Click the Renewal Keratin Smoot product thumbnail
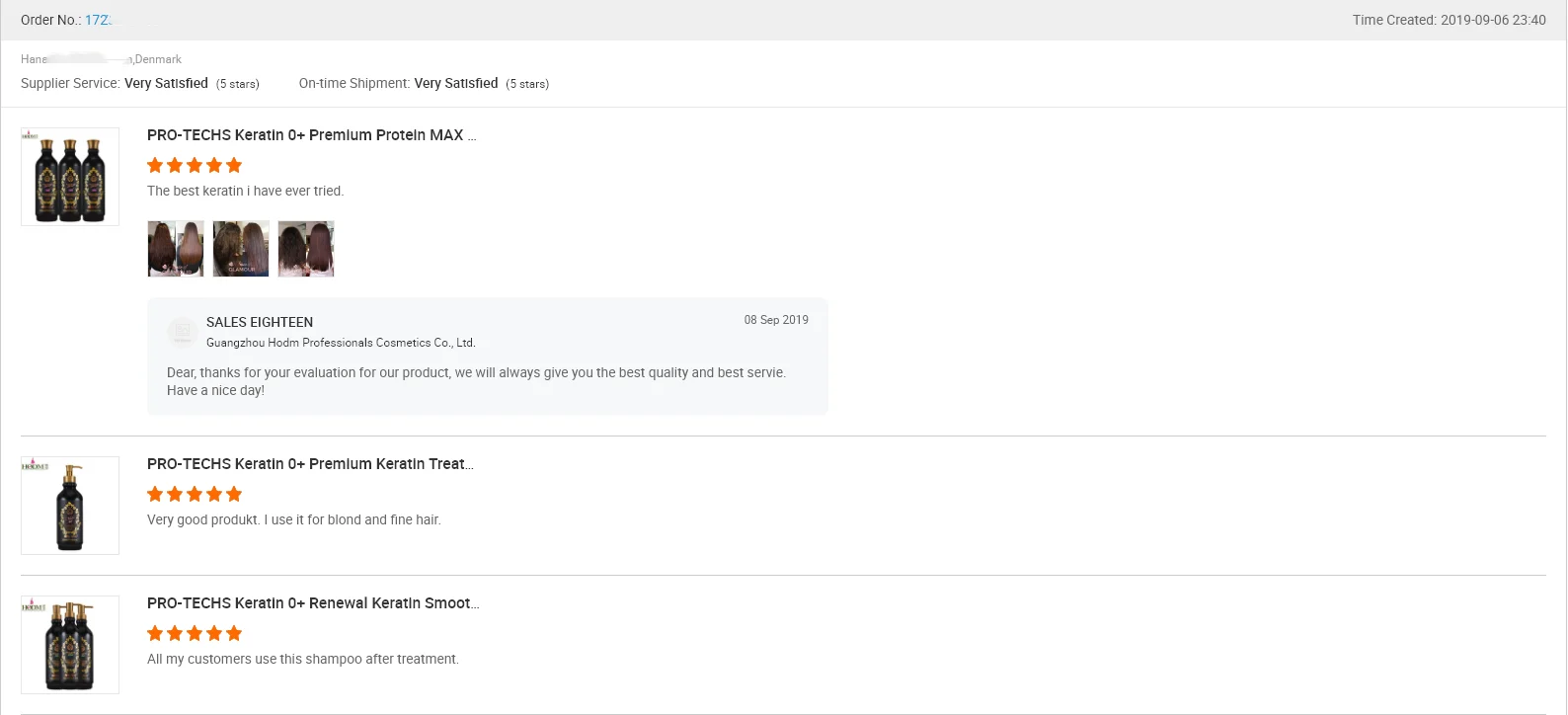This screenshot has width=1568, height=715. pos(70,645)
